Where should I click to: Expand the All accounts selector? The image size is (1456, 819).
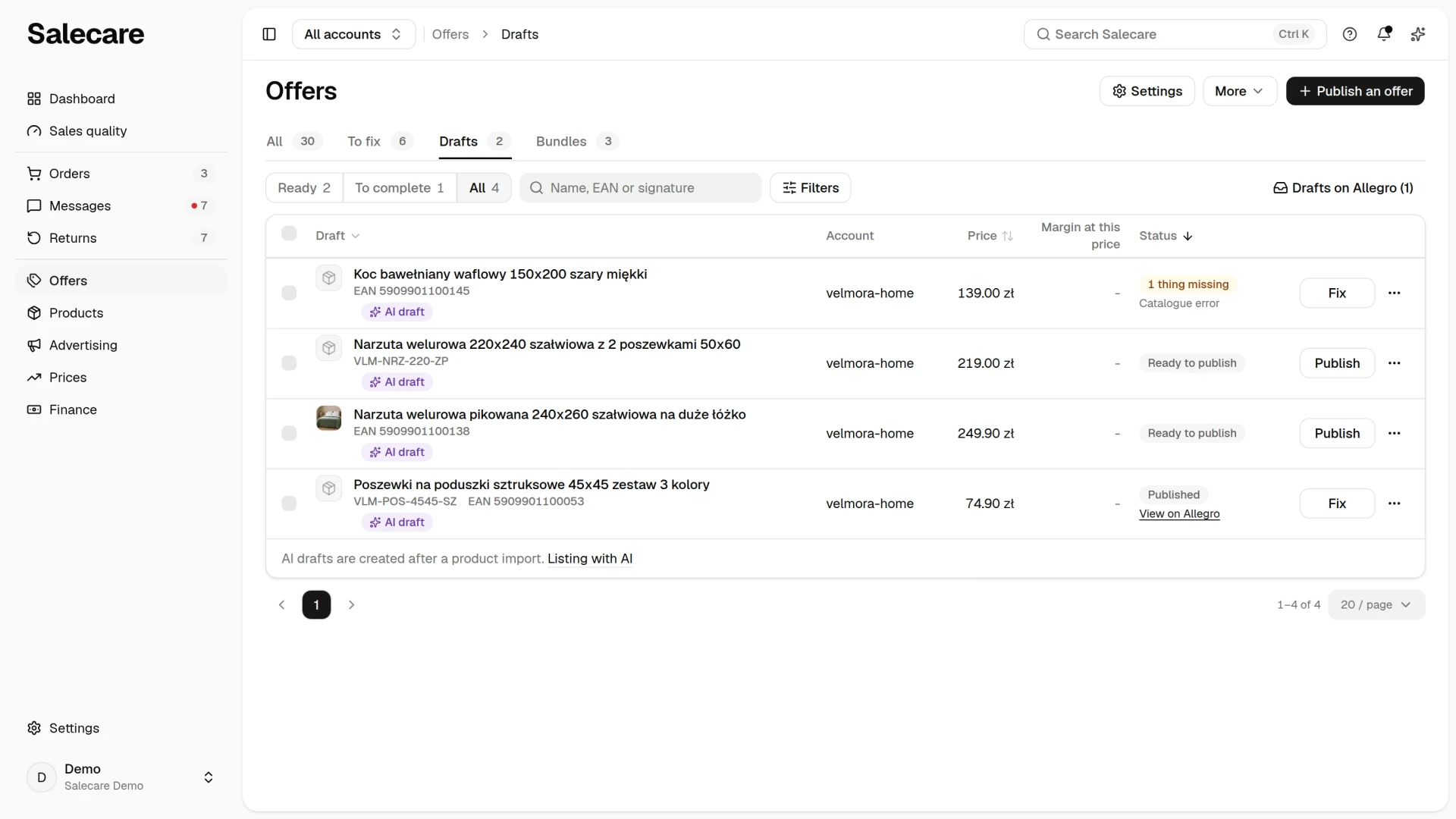click(353, 34)
